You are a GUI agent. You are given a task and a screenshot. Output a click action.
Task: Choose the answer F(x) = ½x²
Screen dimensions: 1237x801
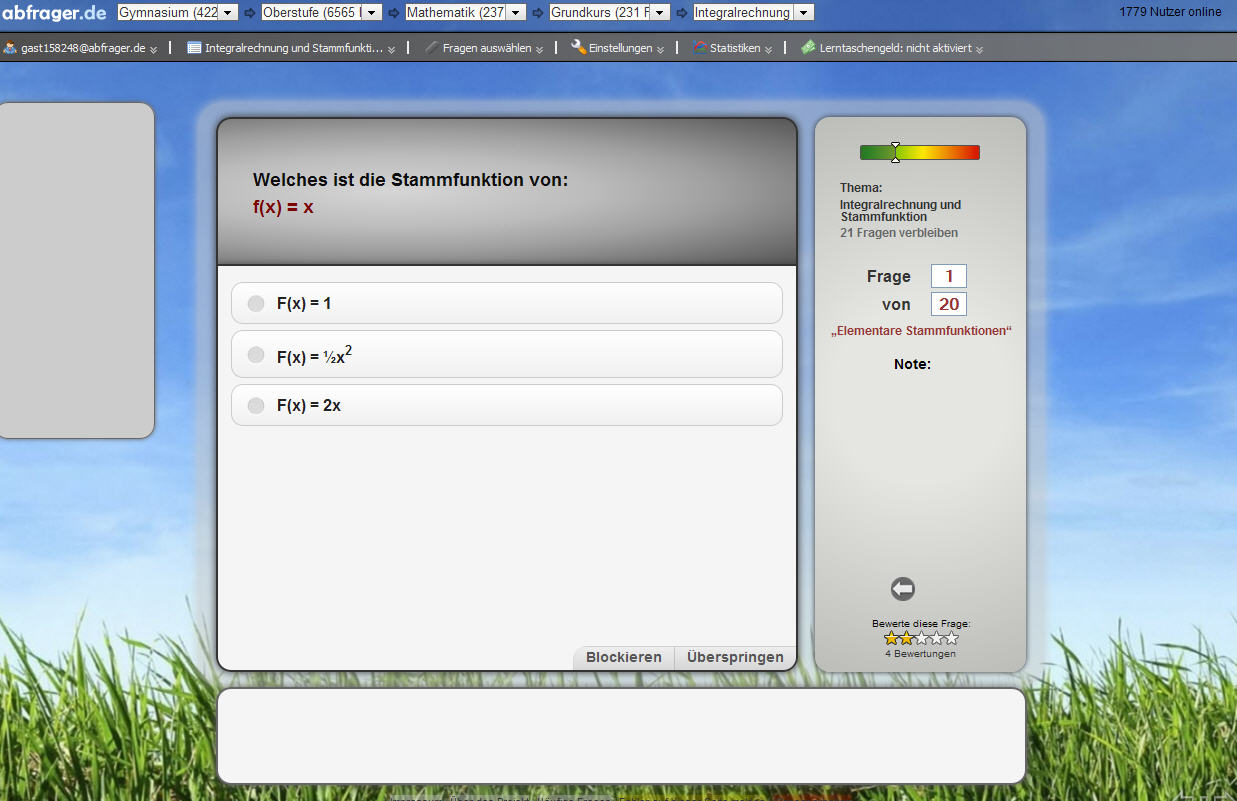pos(256,355)
